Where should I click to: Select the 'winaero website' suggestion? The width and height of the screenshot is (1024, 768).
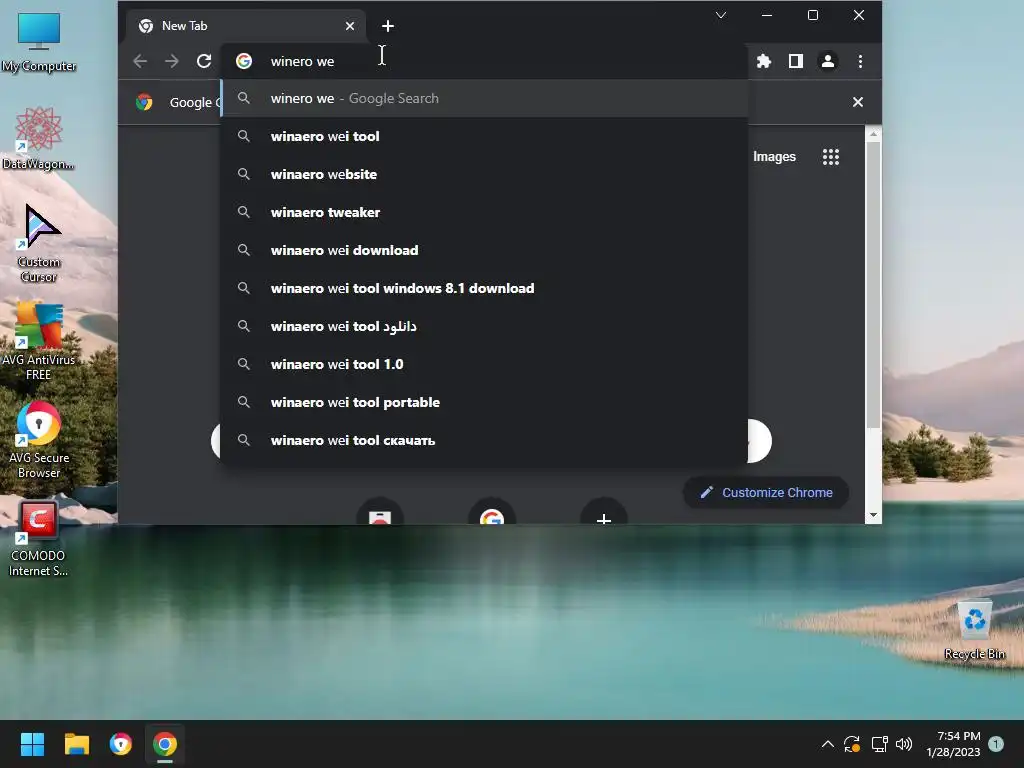point(484,174)
